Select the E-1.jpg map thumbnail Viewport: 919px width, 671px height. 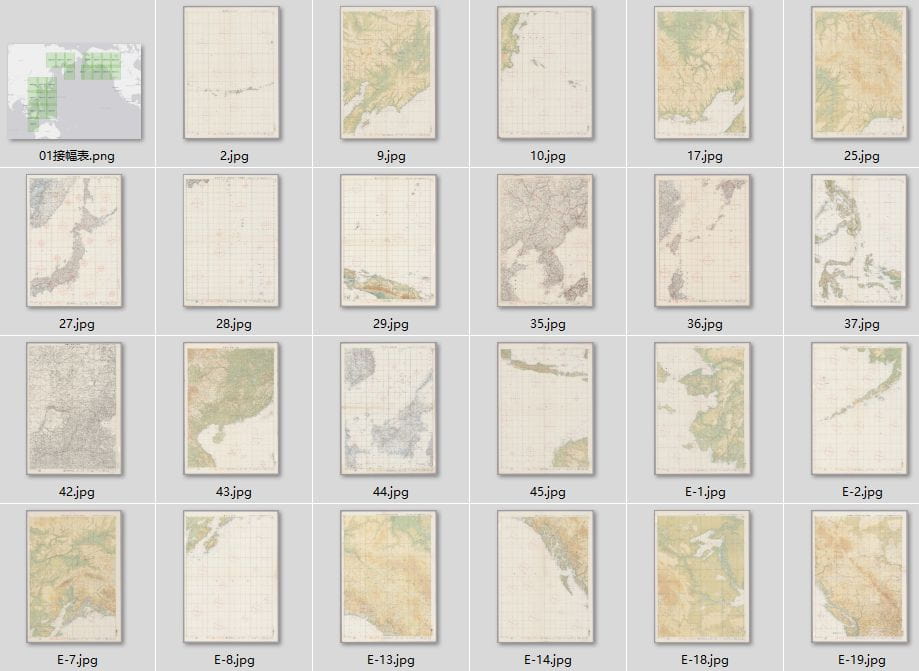coord(703,409)
